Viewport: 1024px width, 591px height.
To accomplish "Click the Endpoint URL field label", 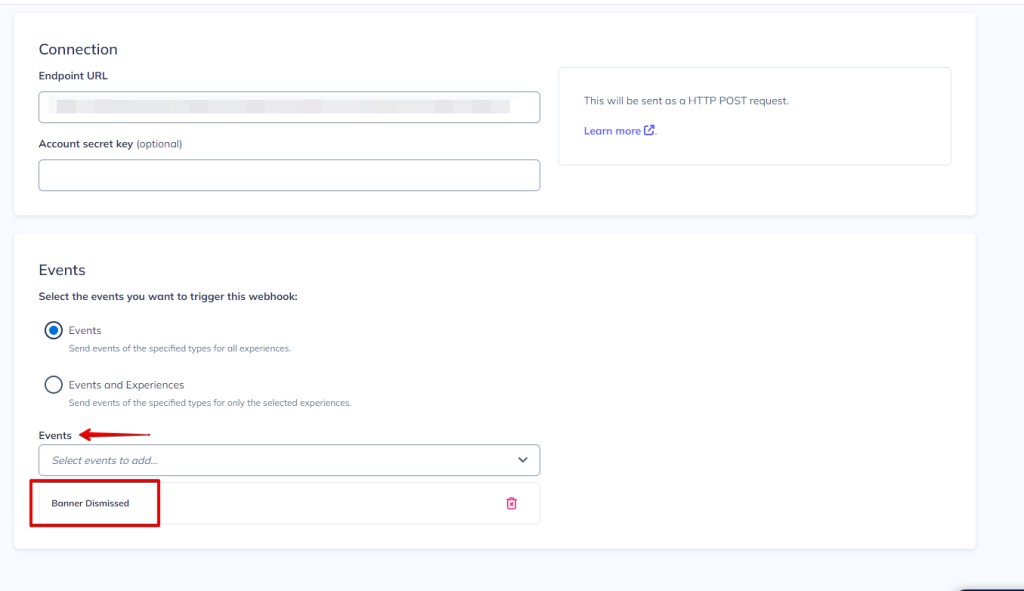I will coord(73,76).
